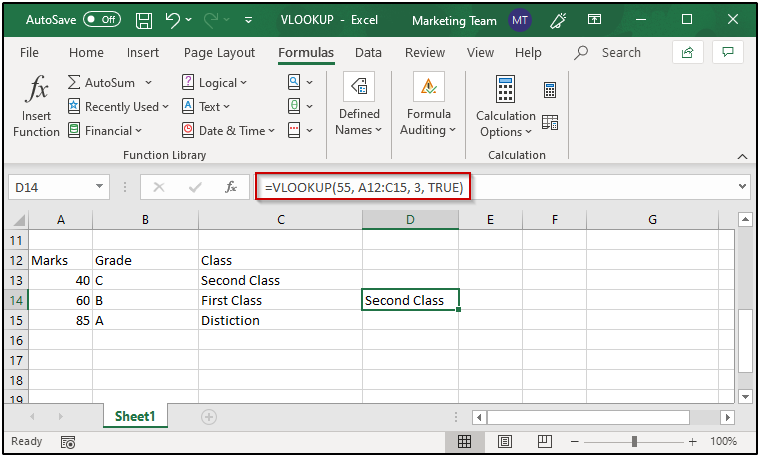Zoom in with plus button
Screen dimensions: 760x457
pyautogui.click(x=693, y=441)
